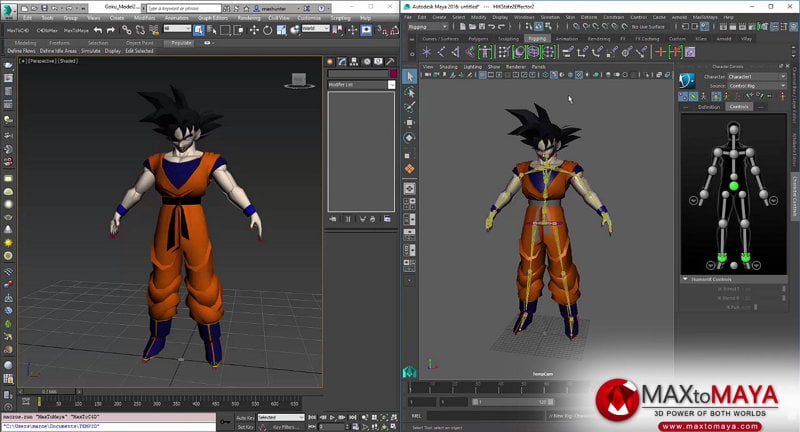Click the Create Joints shelf icon in Maya

[x=441, y=52]
